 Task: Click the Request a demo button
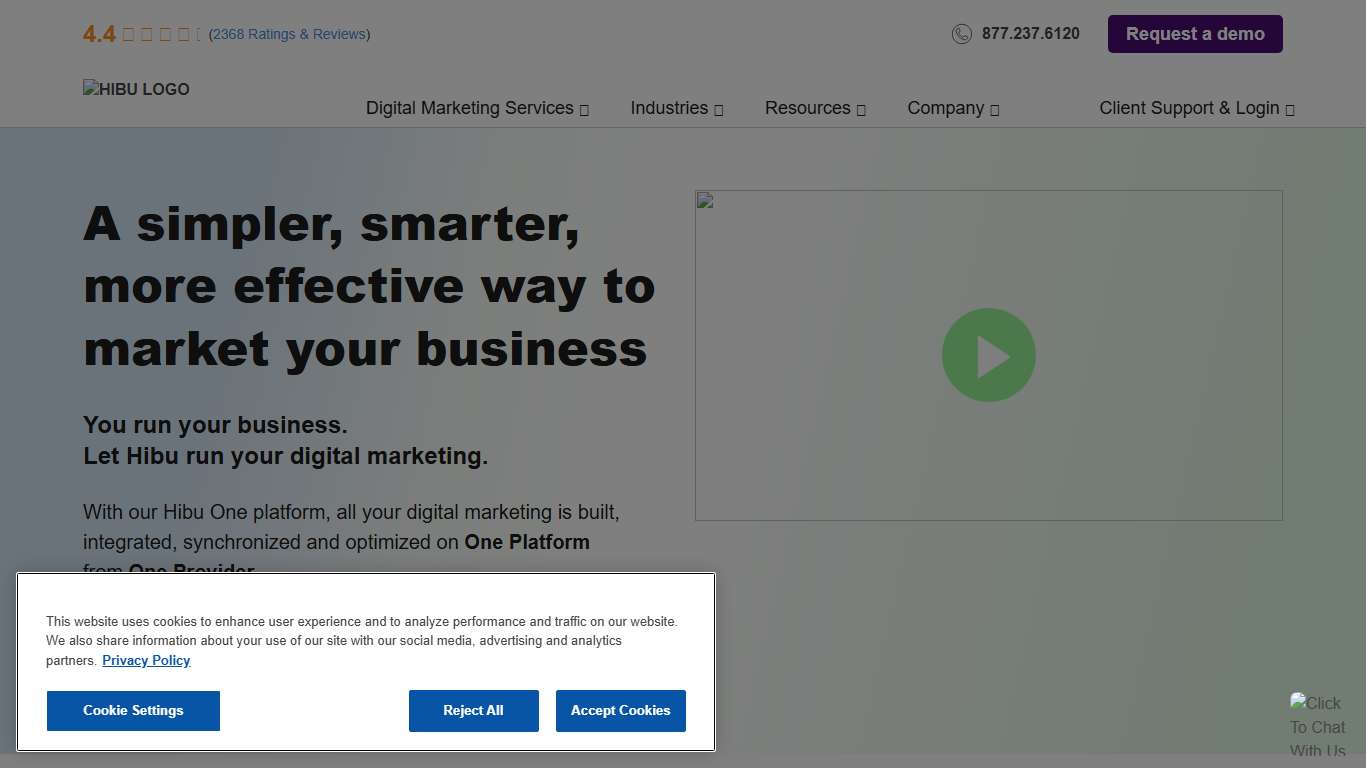pos(1194,33)
